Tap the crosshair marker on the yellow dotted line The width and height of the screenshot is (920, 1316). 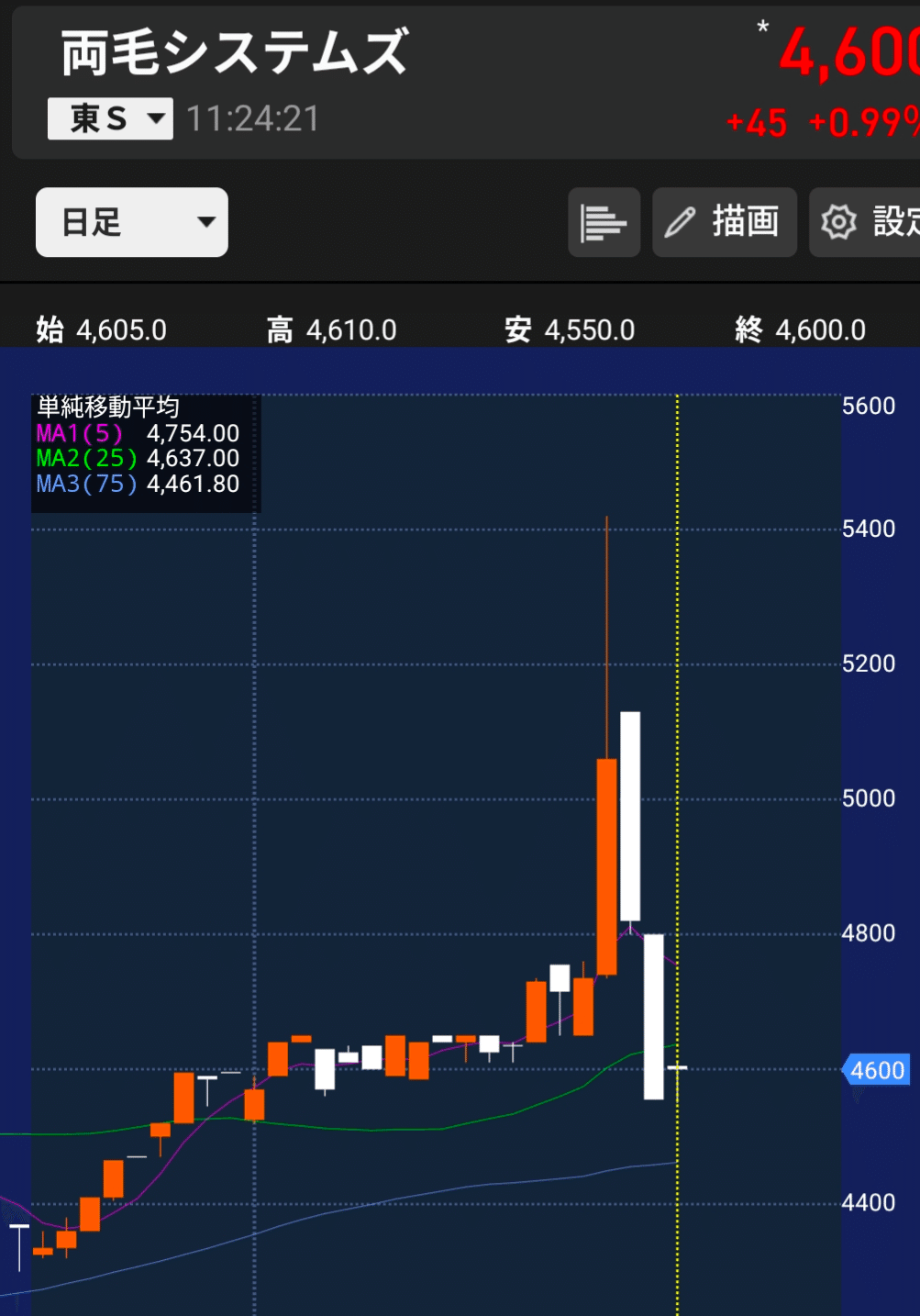[677, 1069]
